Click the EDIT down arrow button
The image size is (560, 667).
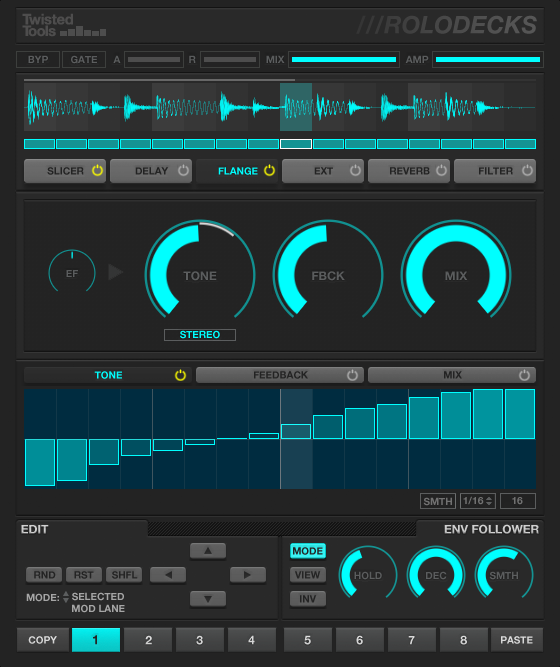click(x=208, y=599)
